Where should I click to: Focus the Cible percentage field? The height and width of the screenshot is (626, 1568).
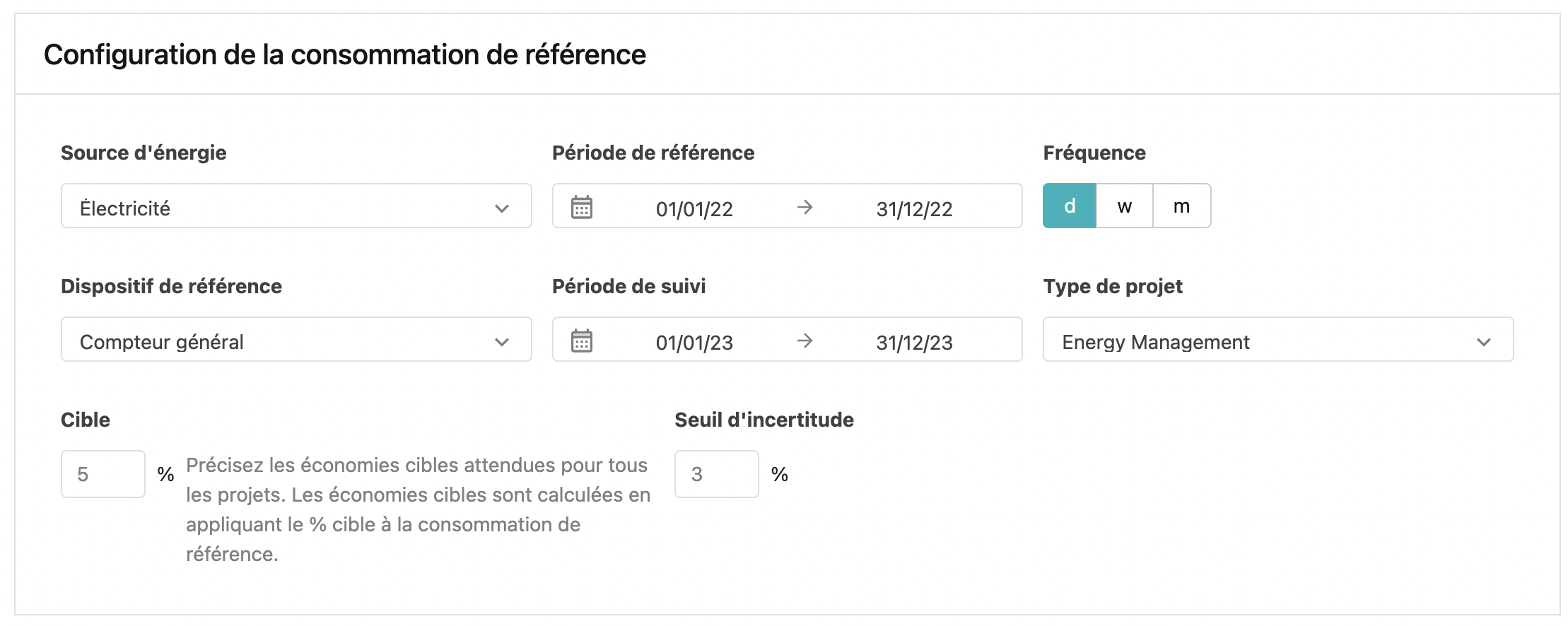(x=103, y=474)
